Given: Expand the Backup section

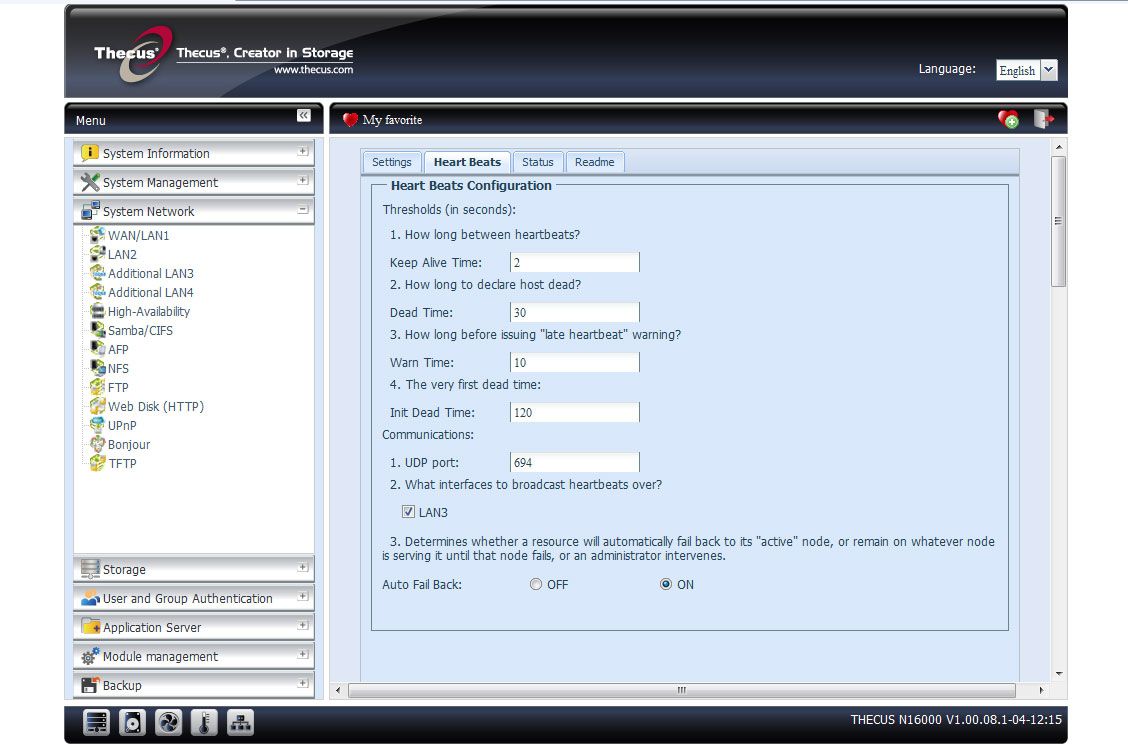Looking at the screenshot, I should [x=303, y=684].
